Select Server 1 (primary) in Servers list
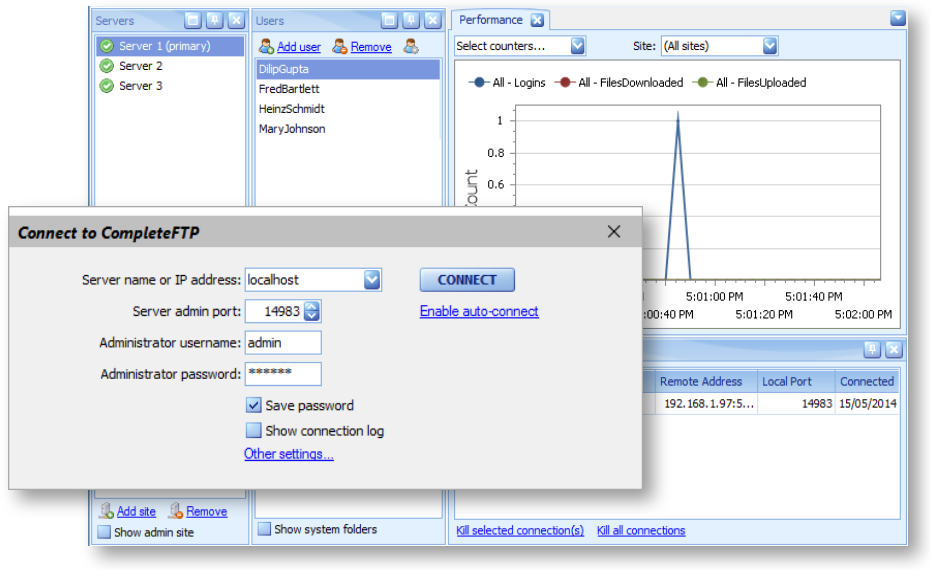This screenshot has width=930, height=570. pos(170,46)
